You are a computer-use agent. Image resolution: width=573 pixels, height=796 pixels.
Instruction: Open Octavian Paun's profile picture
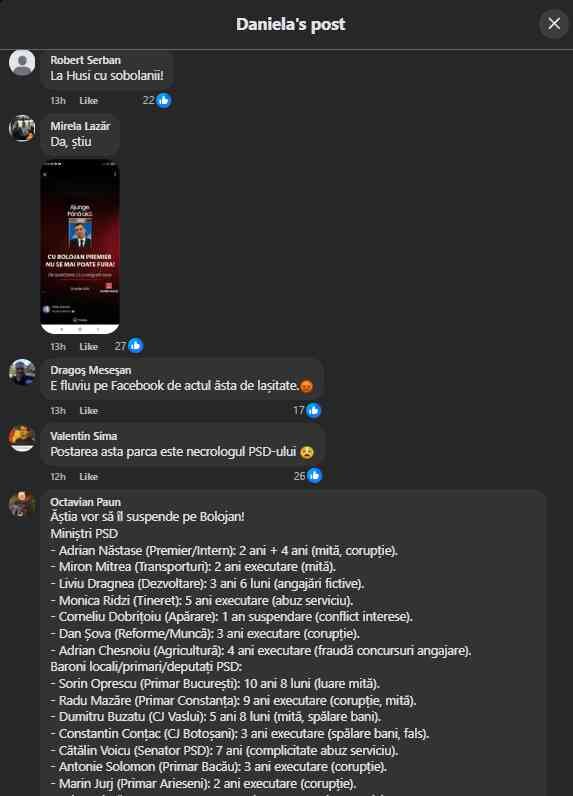pyautogui.click(x=22, y=504)
